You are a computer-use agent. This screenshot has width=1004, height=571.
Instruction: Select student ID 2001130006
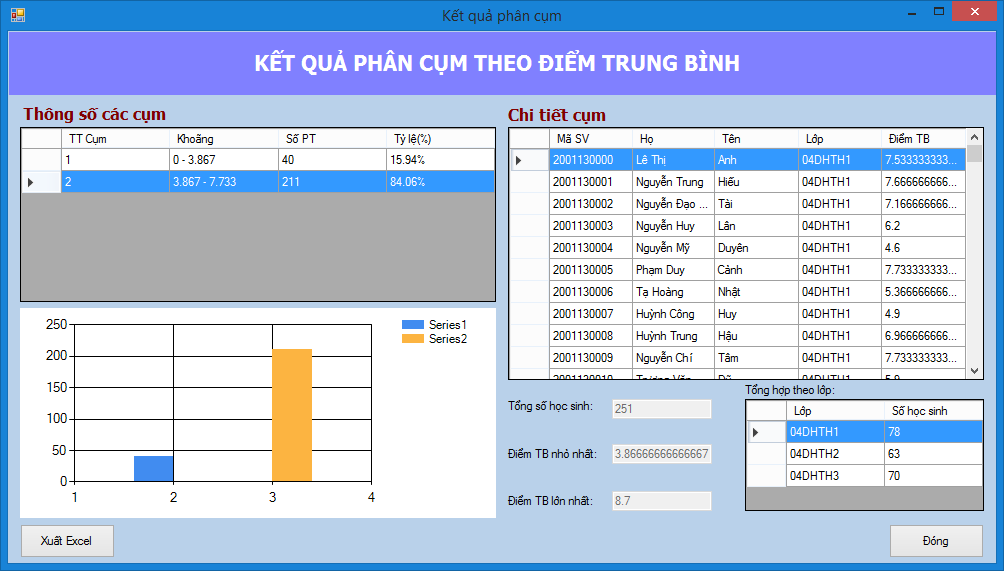tap(591, 292)
